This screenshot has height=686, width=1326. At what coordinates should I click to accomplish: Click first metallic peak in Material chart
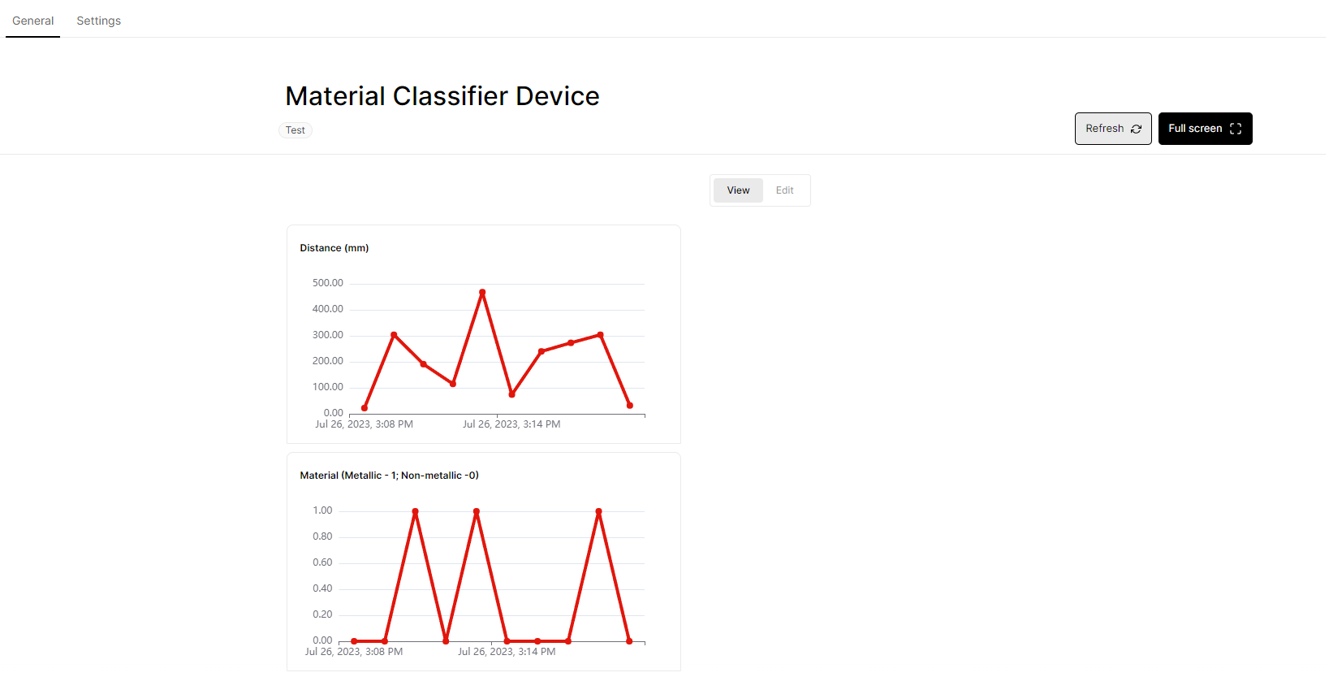point(415,512)
